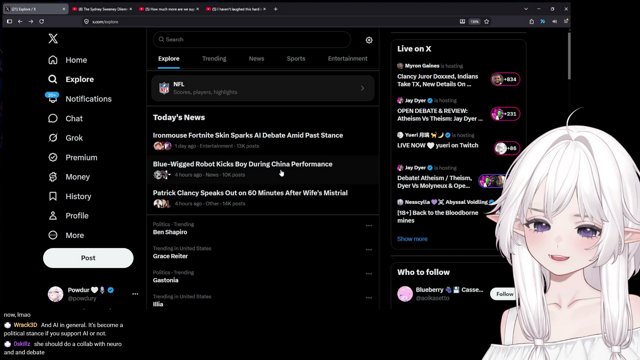Click the browser address bar
The width and height of the screenshot is (640, 360).
pos(269,22)
